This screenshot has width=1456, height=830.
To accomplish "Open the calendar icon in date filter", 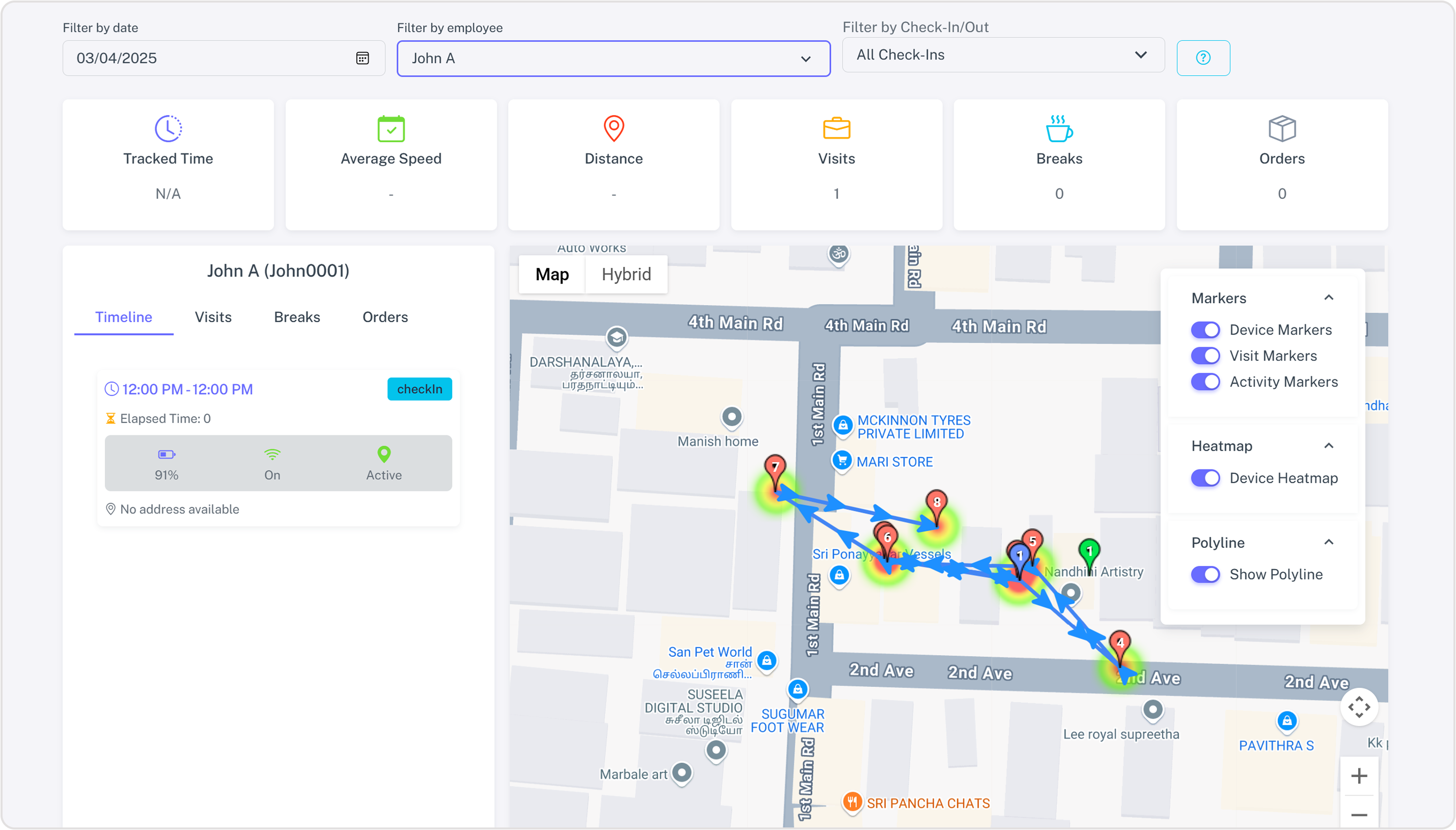I will tap(362, 58).
